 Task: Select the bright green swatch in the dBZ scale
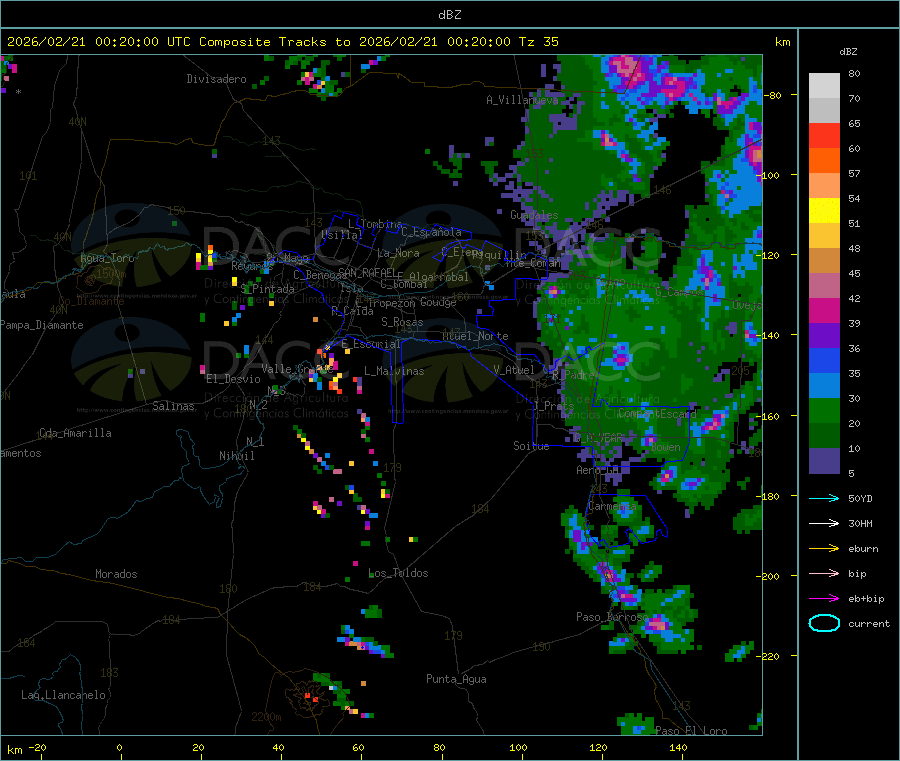[824, 410]
